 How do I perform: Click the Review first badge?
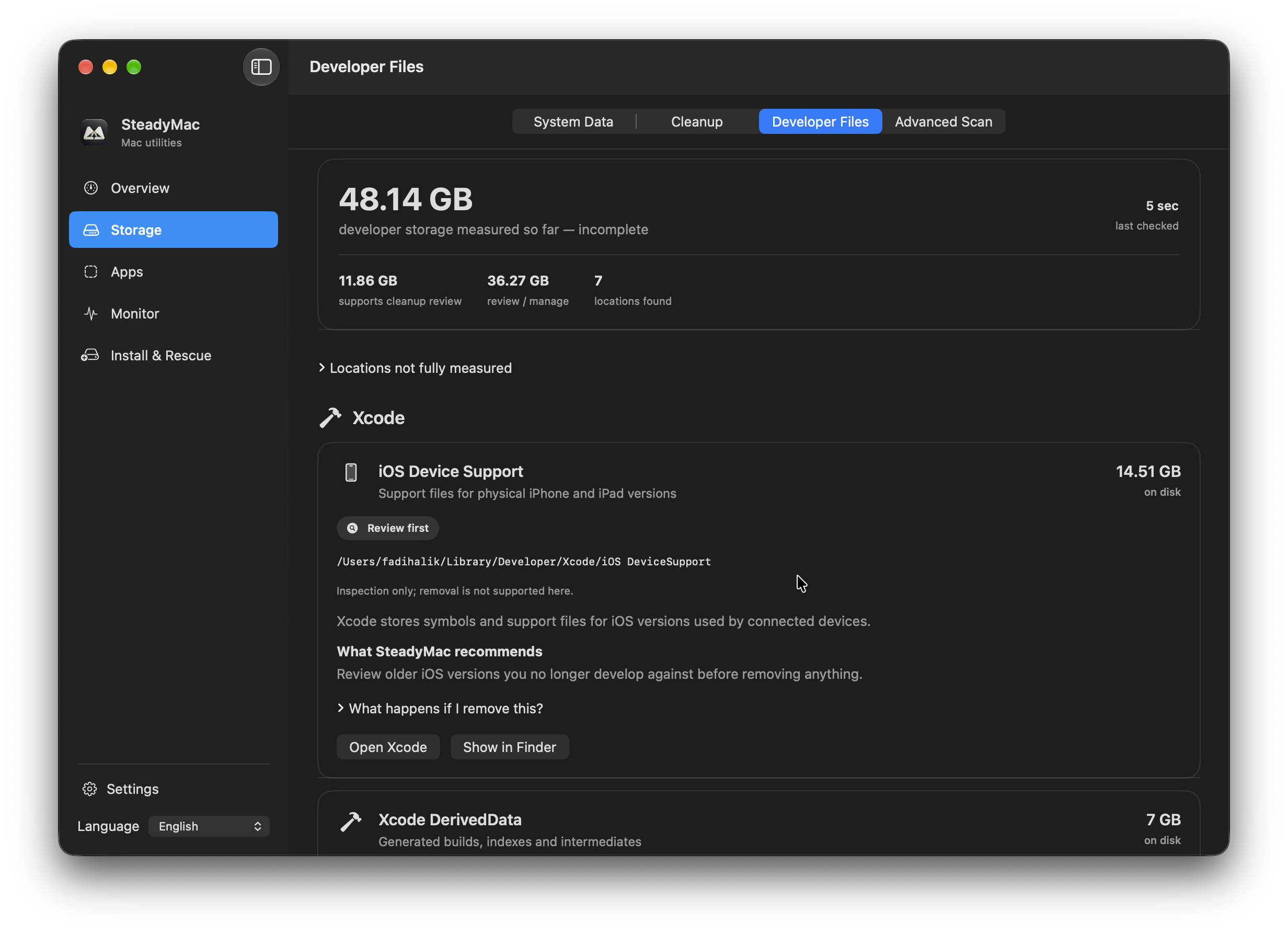pyautogui.click(x=387, y=528)
